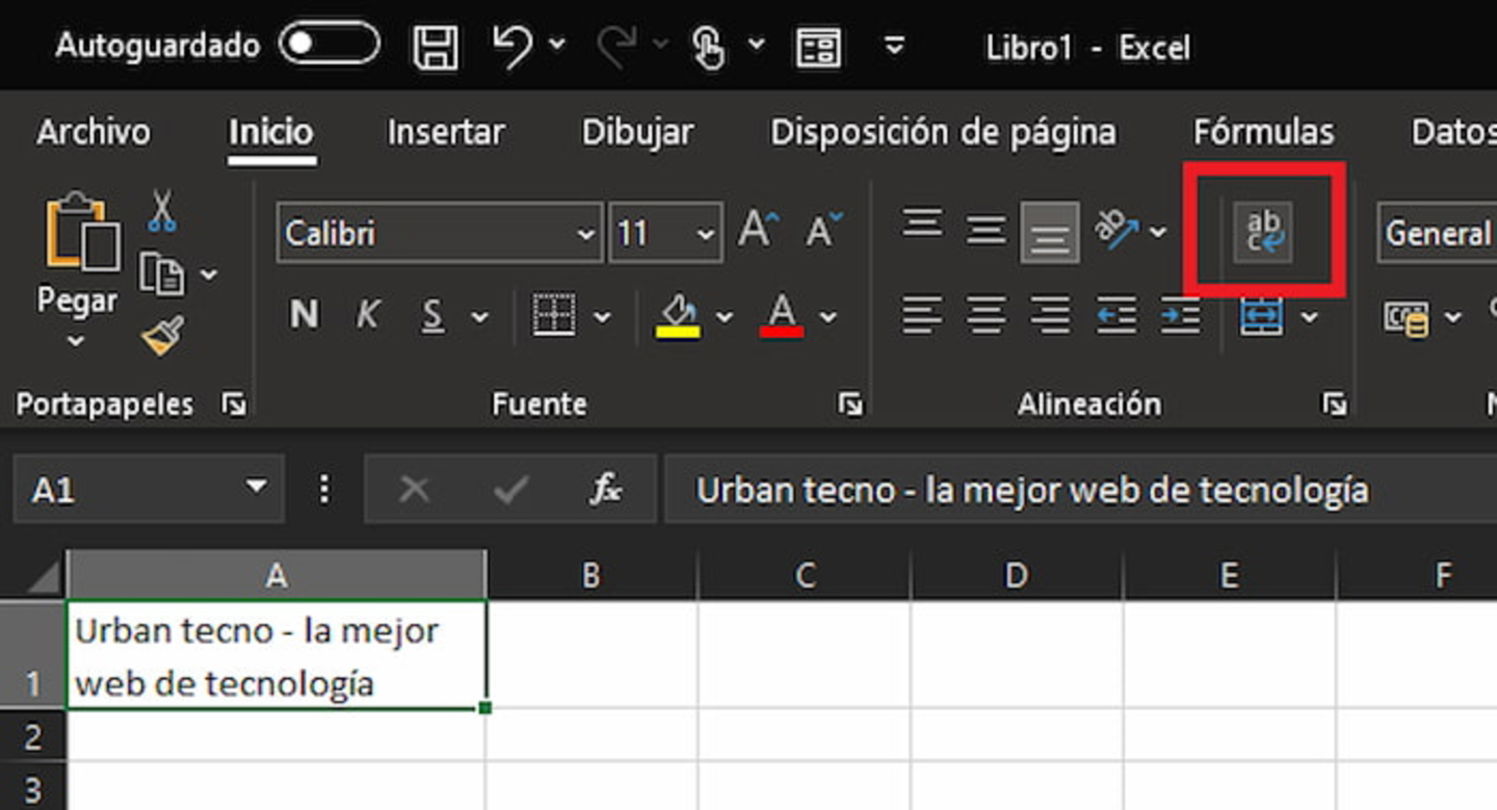Open the Touch mode dropdown arrow

coord(757,44)
